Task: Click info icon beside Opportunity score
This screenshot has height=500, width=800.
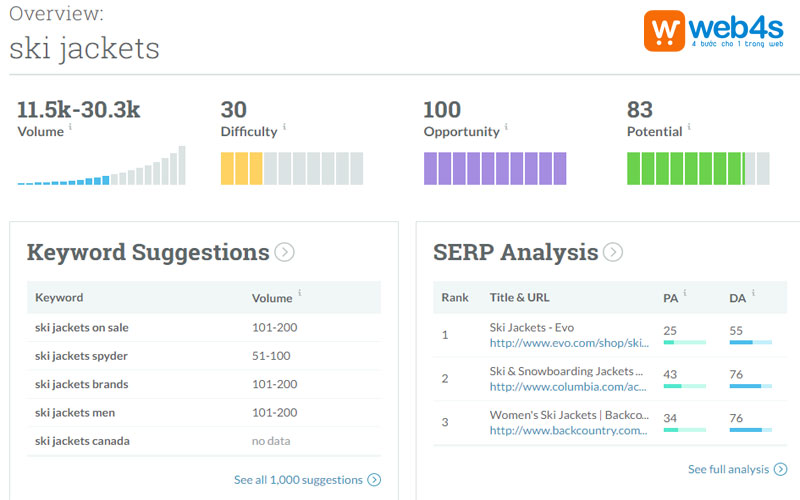Action: [x=506, y=127]
